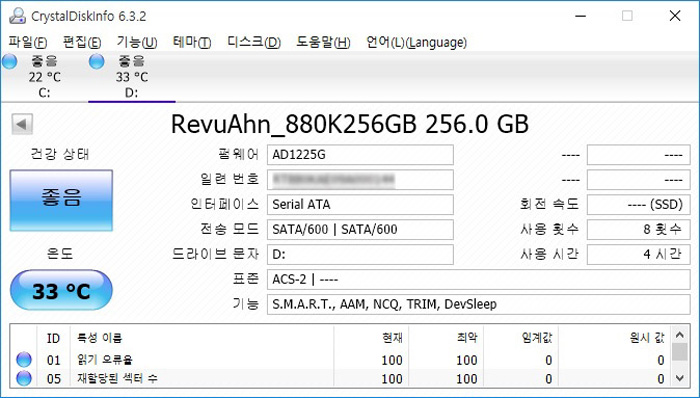Open the 편집(E) menu
The height and width of the screenshot is (398, 700).
82,43
